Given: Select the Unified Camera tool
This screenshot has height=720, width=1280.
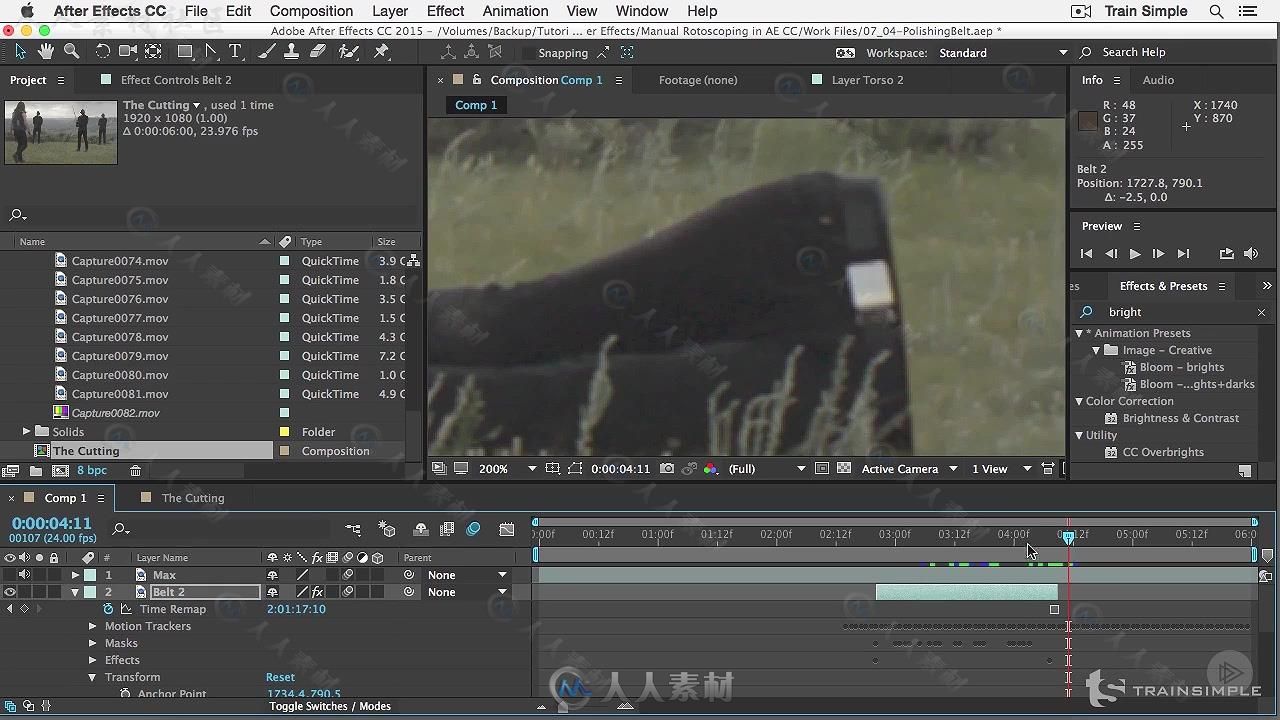Looking at the screenshot, I should pyautogui.click(x=128, y=52).
